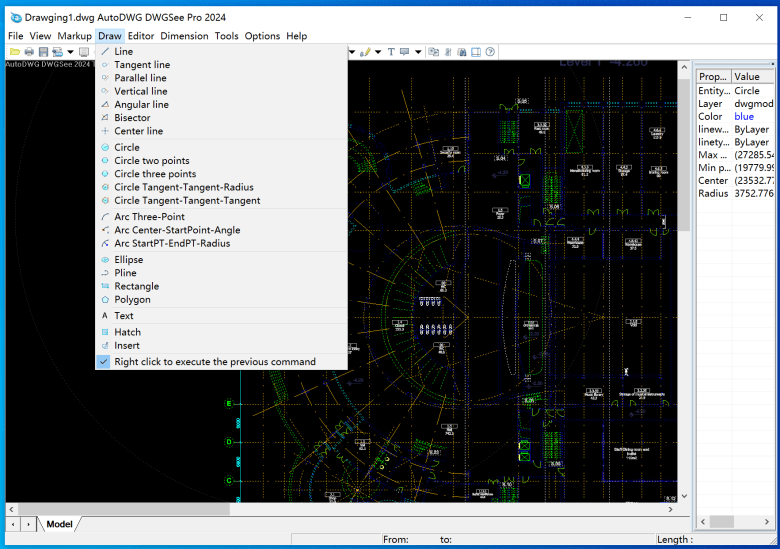Choose Vertical line in Draw menu

click(x=221, y=91)
